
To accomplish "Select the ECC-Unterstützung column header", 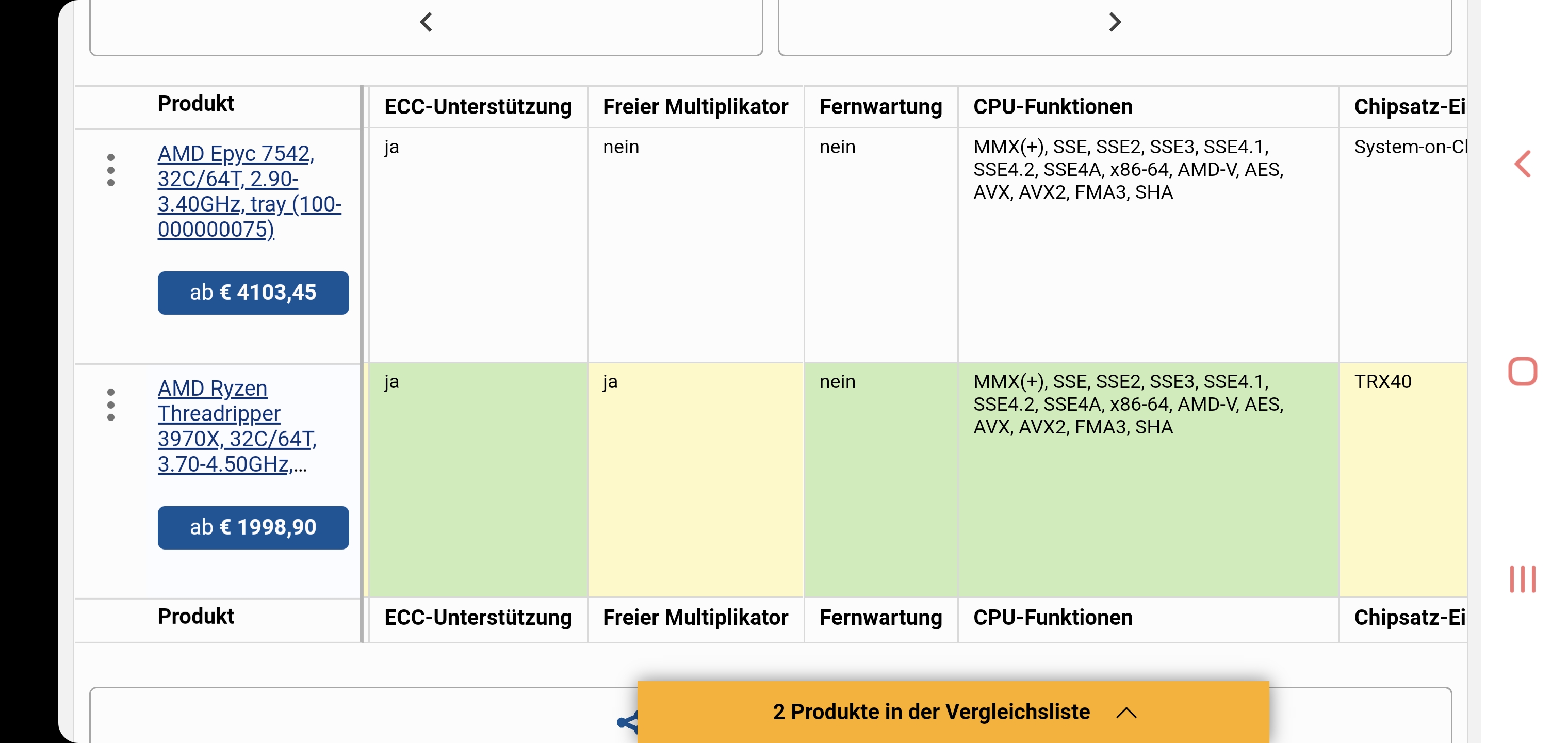I will [x=478, y=107].
